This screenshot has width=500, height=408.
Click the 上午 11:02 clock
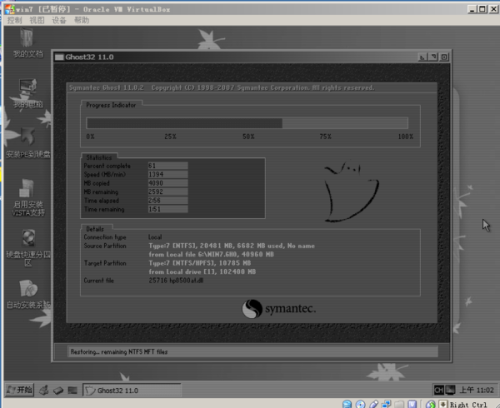pos(477,390)
